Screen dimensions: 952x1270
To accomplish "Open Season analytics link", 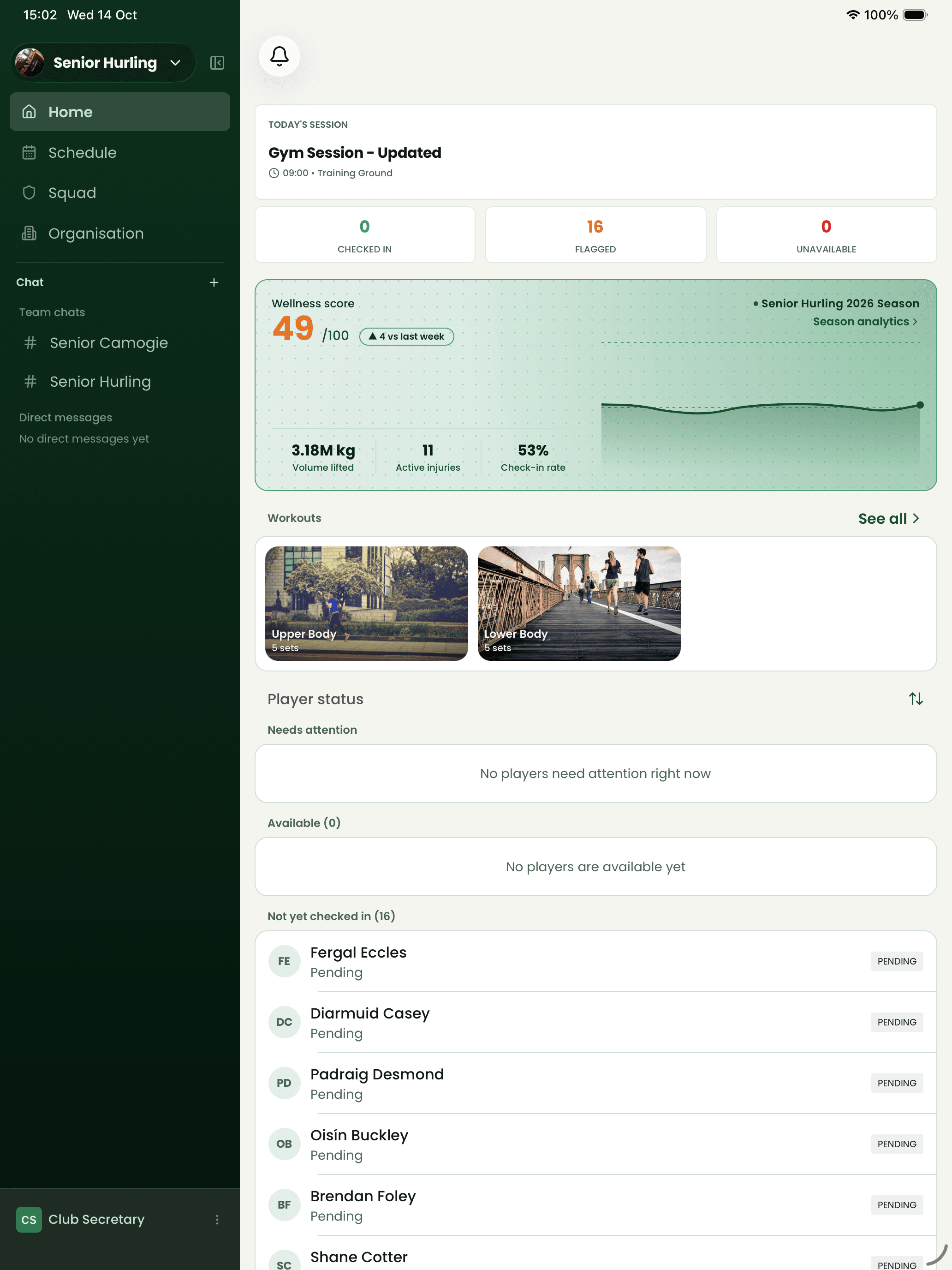I will click(x=865, y=322).
